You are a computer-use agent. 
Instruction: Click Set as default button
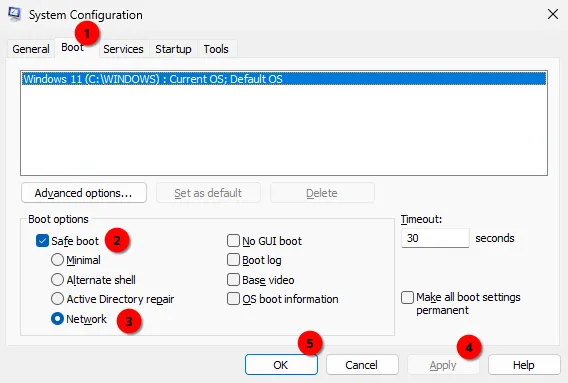click(x=208, y=193)
